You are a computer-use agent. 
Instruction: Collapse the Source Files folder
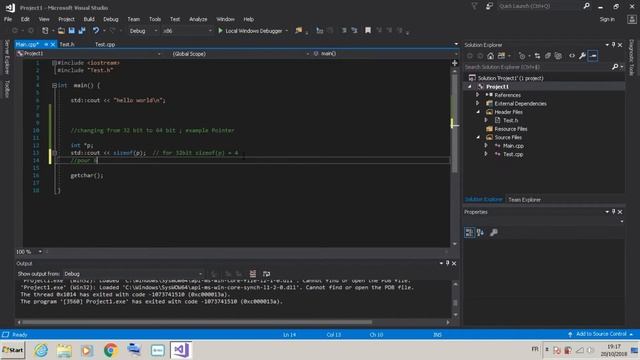[x=478, y=137]
